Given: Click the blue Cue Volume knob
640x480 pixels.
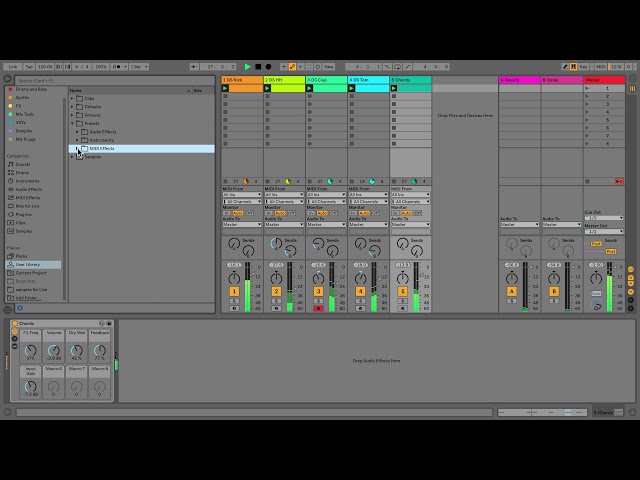Looking at the screenshot, I should 596,304.
